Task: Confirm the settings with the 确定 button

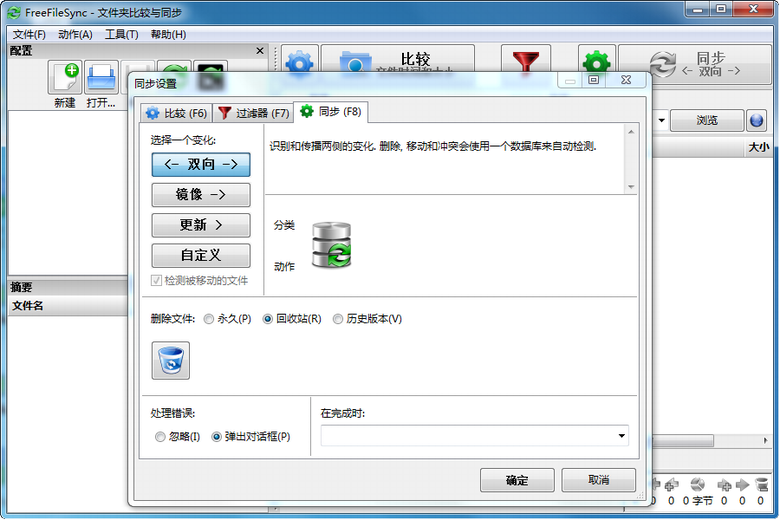Action: [x=517, y=480]
